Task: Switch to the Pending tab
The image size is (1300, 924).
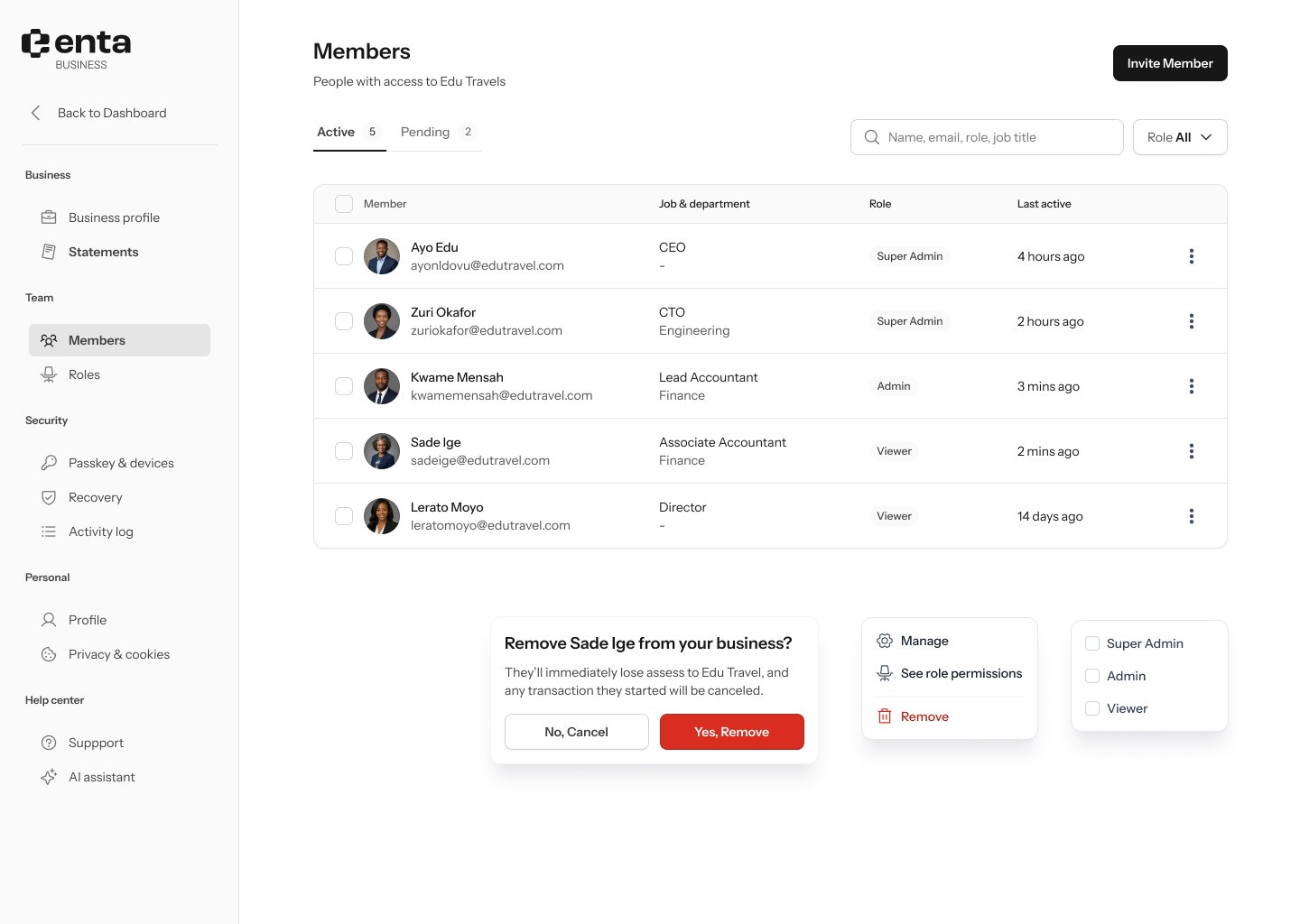Action: pos(439,133)
